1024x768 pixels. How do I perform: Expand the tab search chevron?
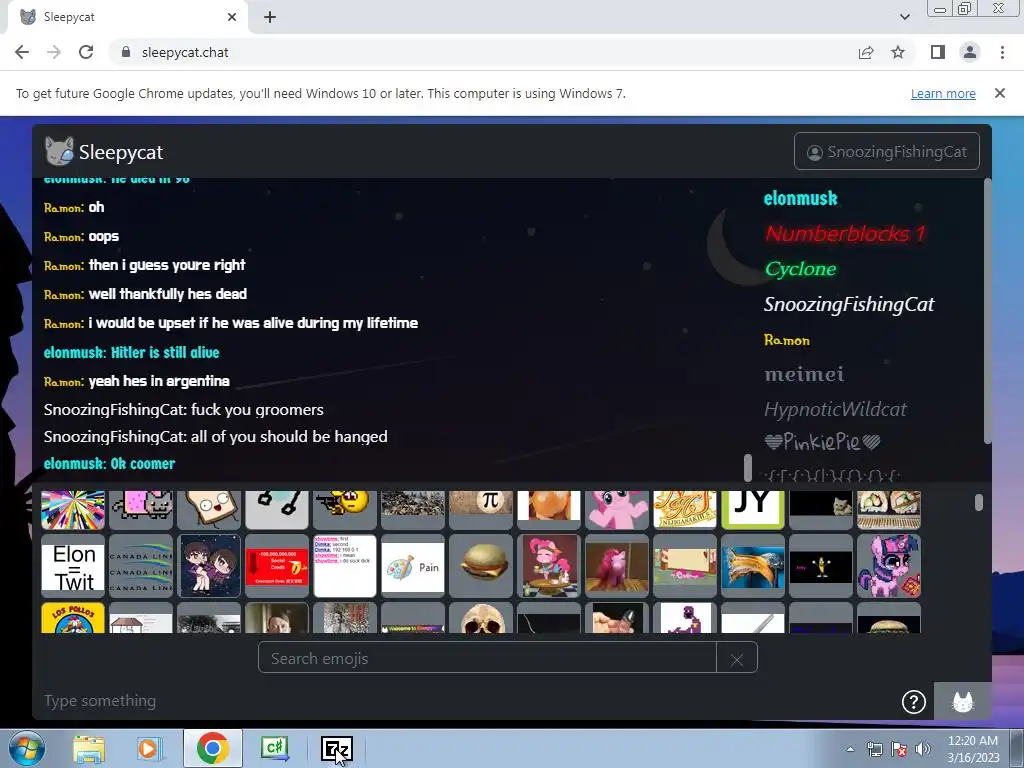coord(904,17)
